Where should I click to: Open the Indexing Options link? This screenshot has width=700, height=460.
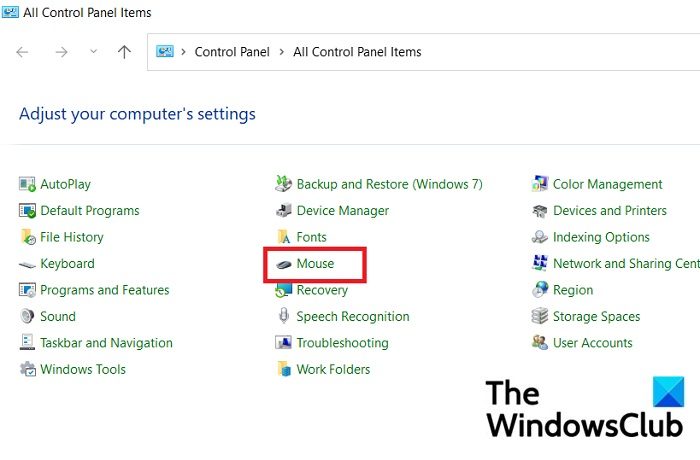pos(601,237)
